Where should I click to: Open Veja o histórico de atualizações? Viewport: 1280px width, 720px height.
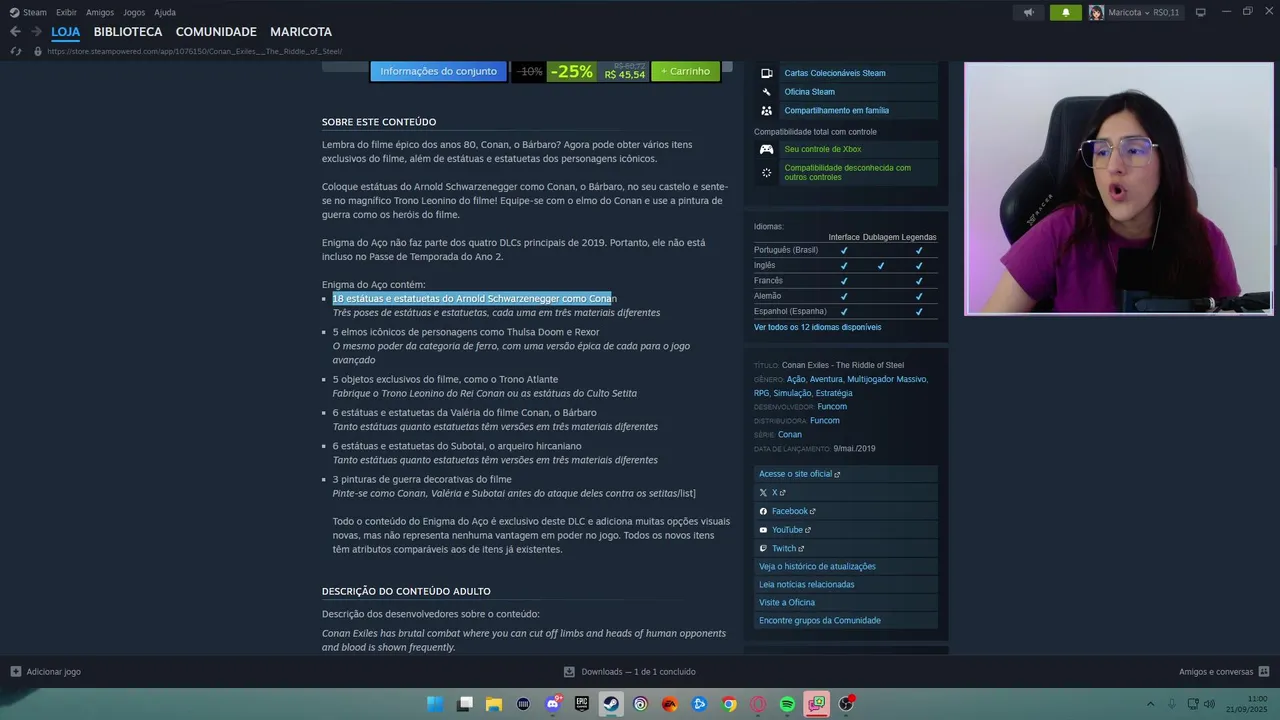coord(846,567)
